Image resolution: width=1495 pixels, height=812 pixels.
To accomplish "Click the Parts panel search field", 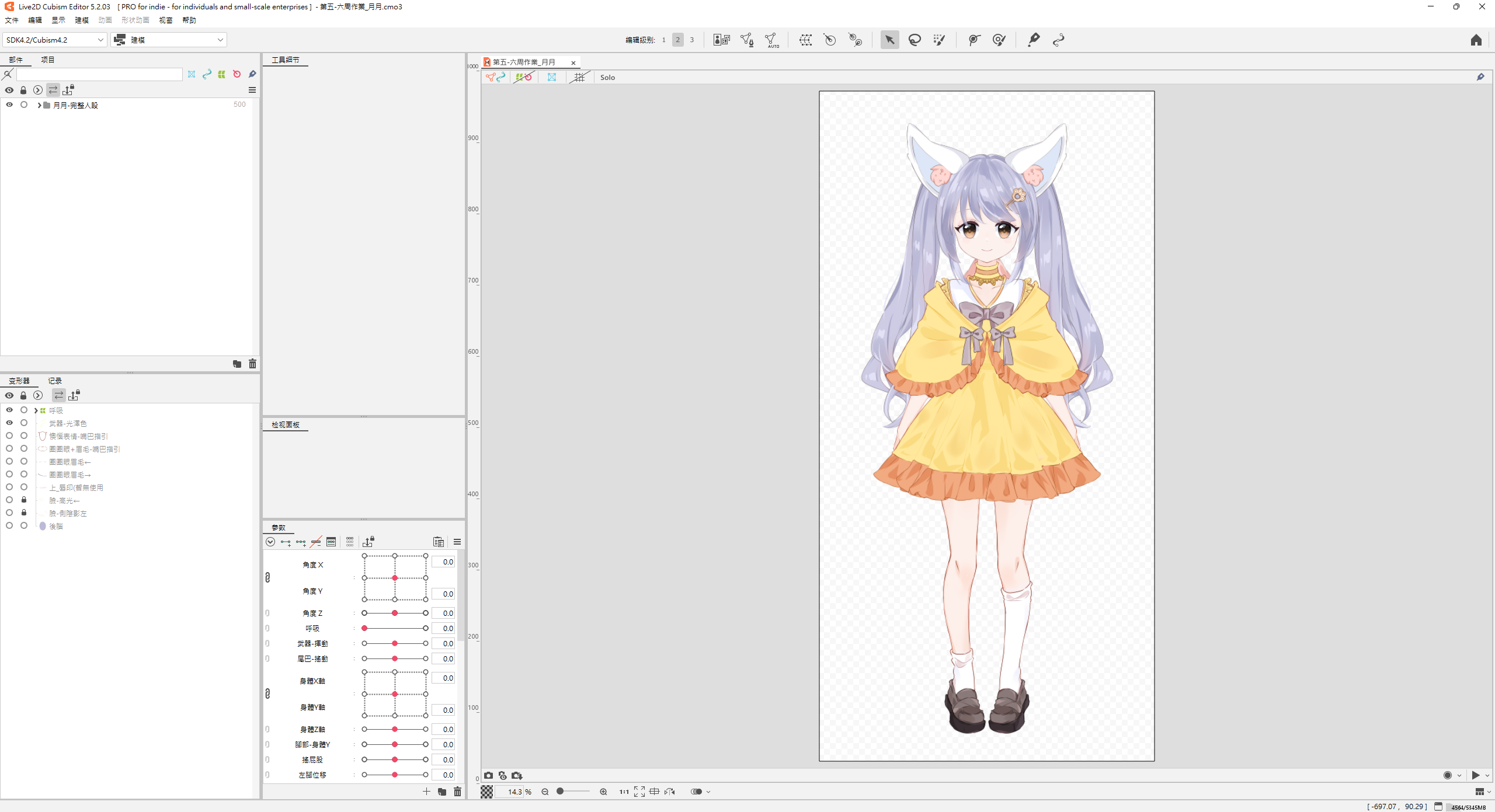I will 99,74.
